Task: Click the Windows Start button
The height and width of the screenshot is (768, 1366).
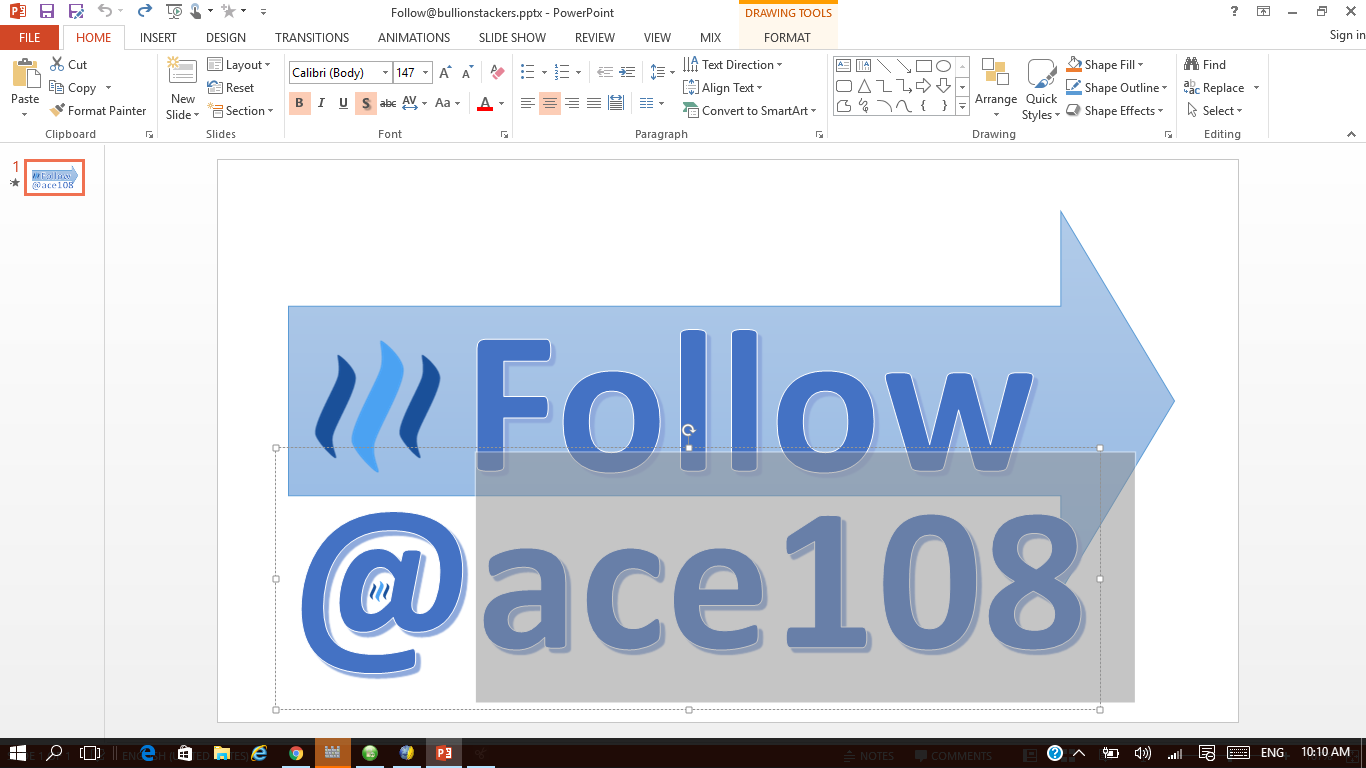Action: click(18, 753)
